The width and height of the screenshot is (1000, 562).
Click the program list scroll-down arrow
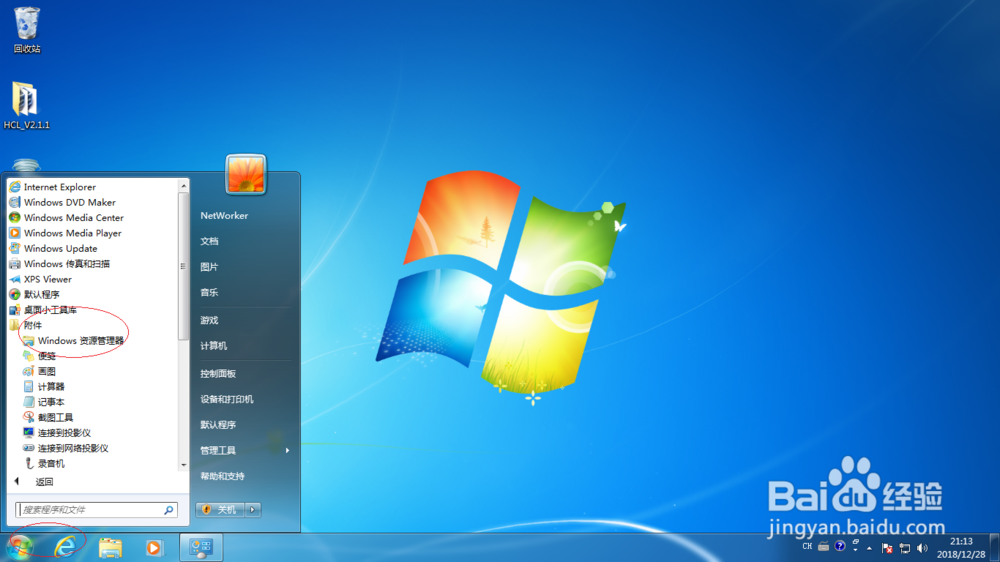point(184,465)
